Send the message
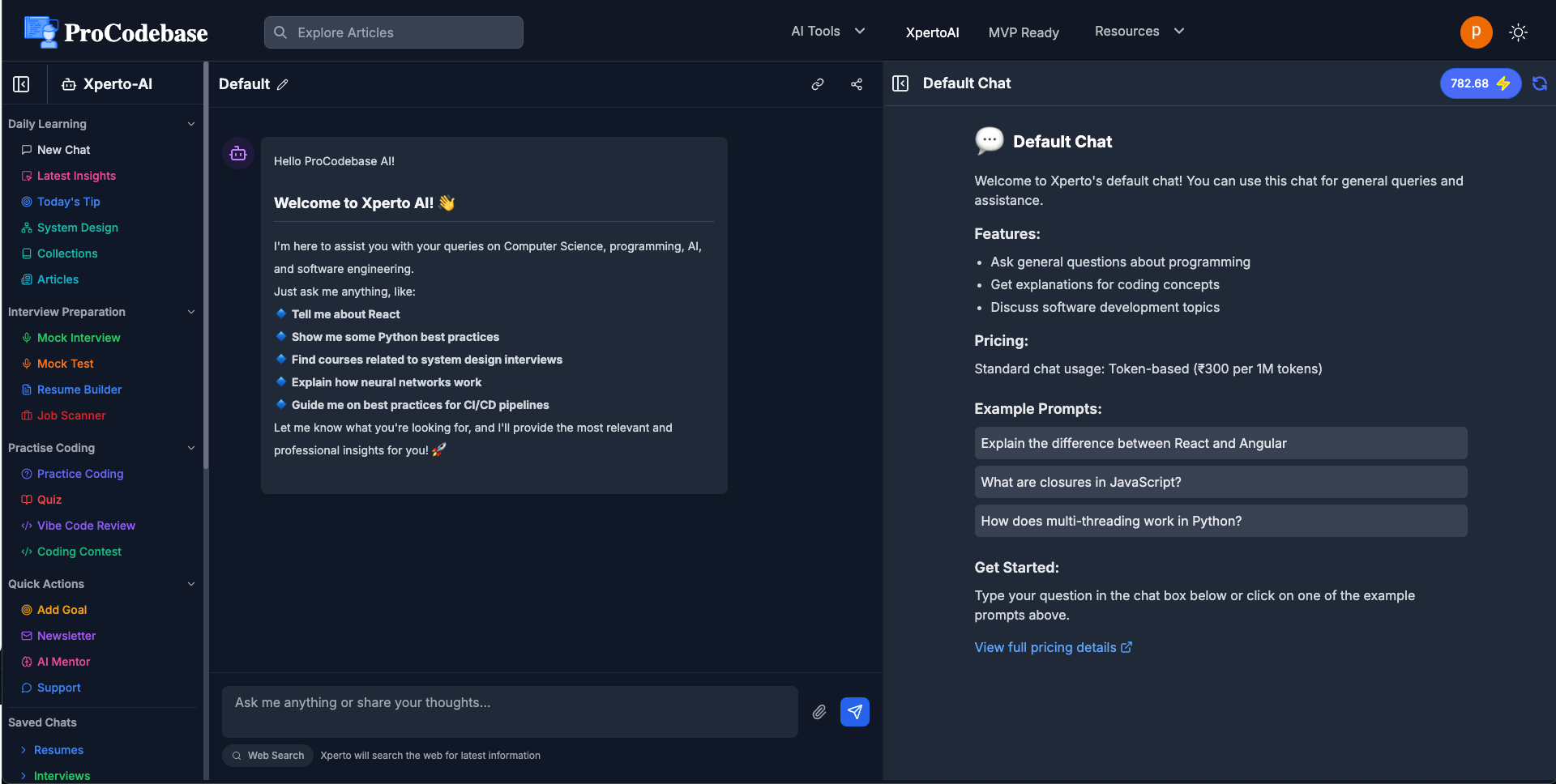 click(855, 712)
